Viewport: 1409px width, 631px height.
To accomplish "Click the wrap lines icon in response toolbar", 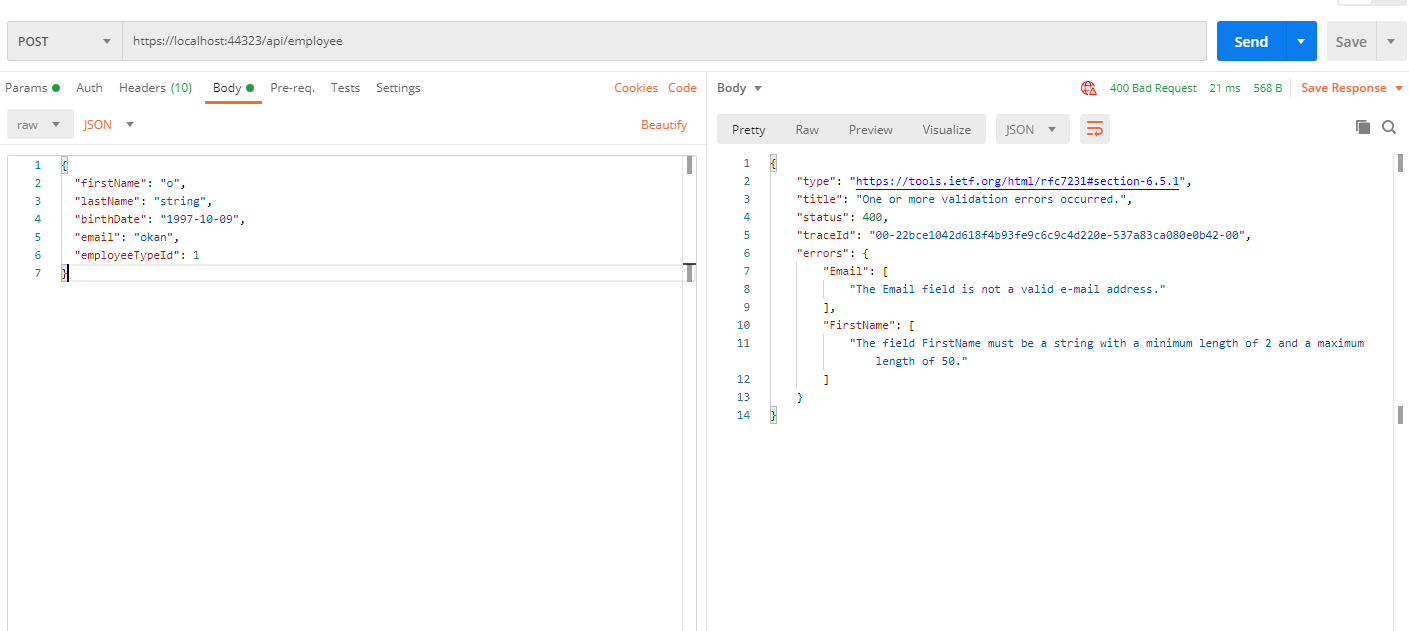I will click(x=1095, y=129).
